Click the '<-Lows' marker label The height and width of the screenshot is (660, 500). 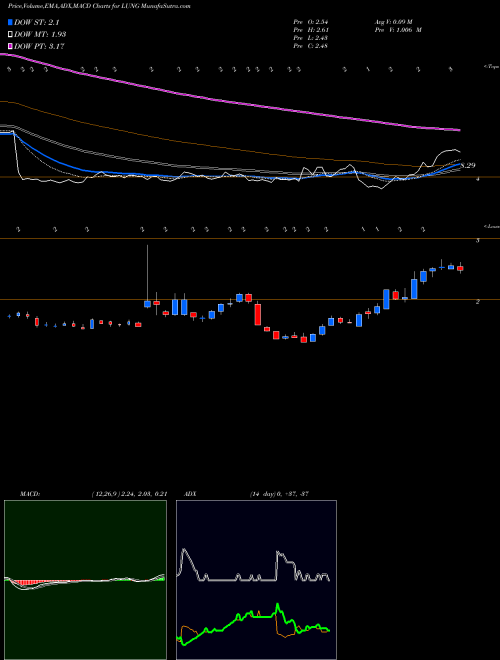point(491,226)
